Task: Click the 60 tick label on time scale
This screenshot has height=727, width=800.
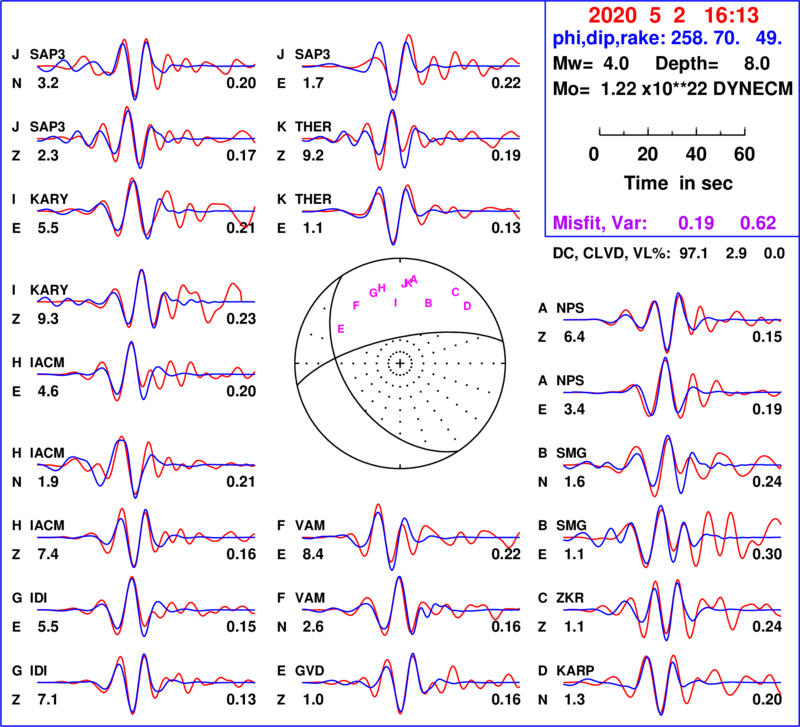Action: (744, 154)
